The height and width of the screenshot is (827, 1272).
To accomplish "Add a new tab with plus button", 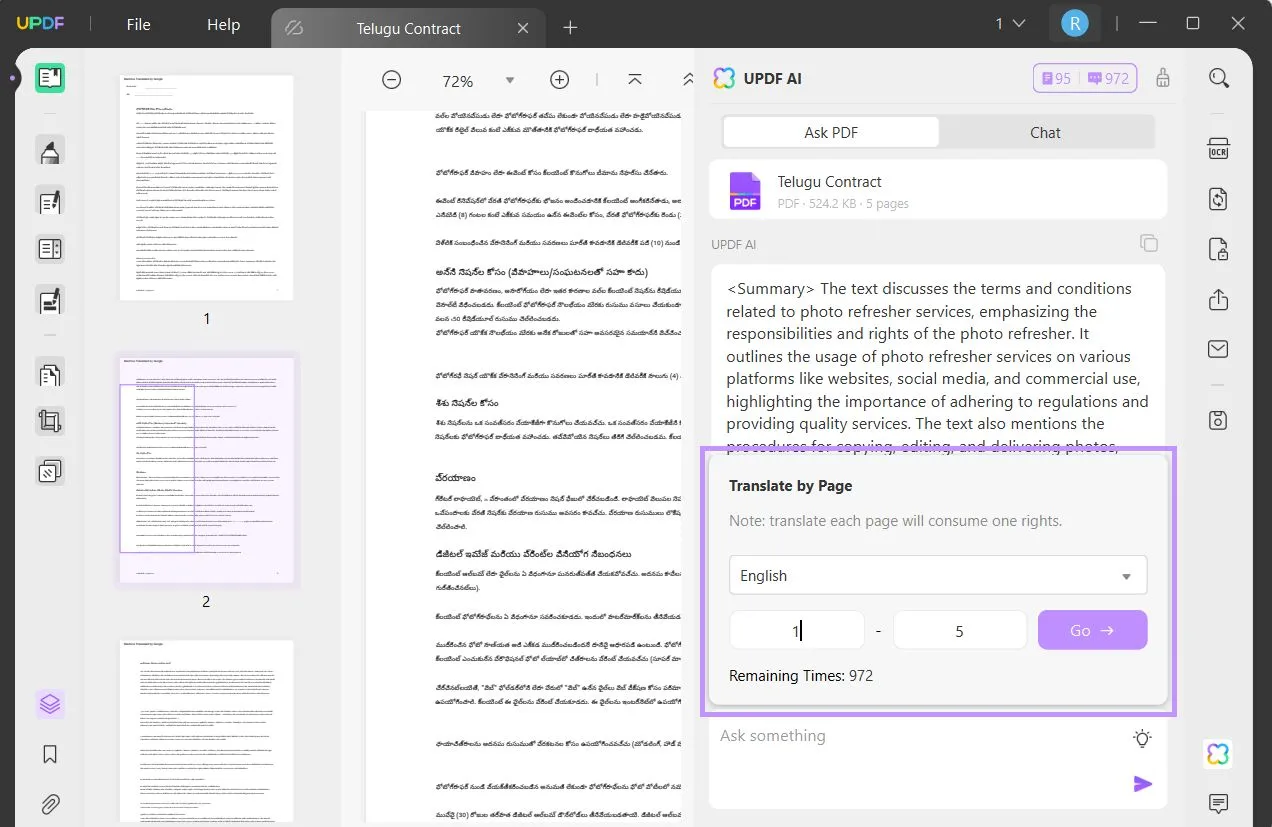I will tap(570, 28).
